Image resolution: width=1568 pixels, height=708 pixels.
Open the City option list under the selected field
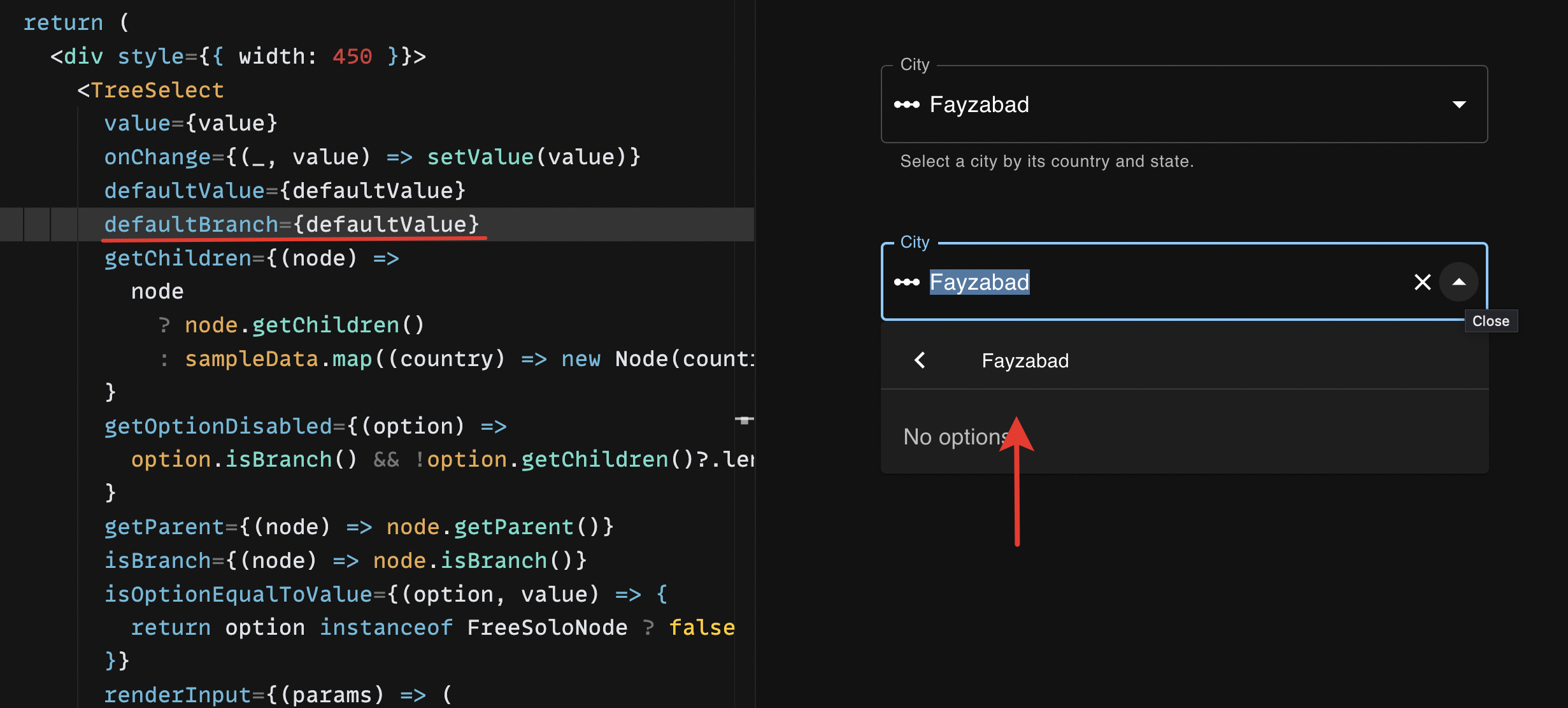click(x=1185, y=282)
